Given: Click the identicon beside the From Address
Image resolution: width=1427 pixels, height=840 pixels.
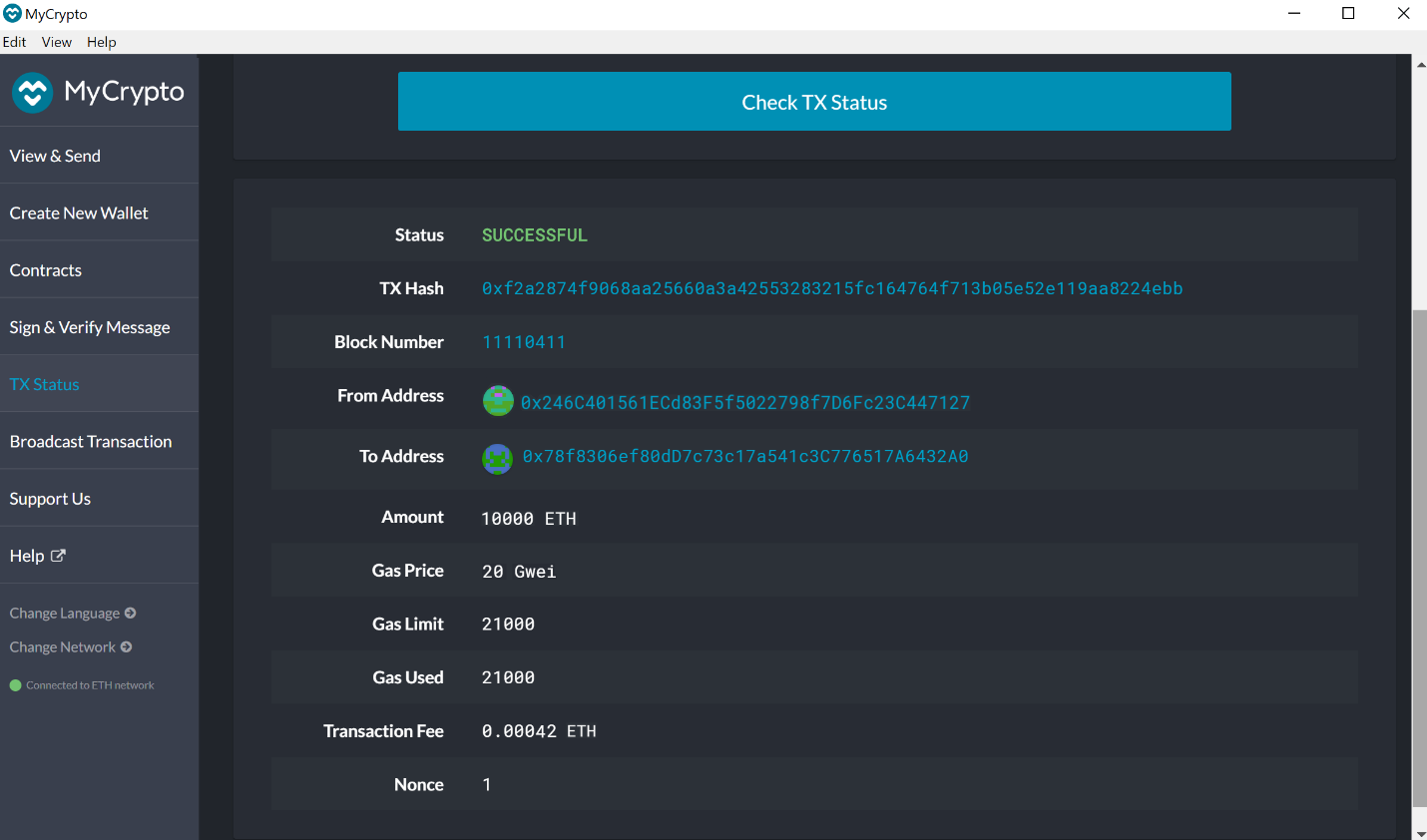Looking at the screenshot, I should [x=497, y=400].
